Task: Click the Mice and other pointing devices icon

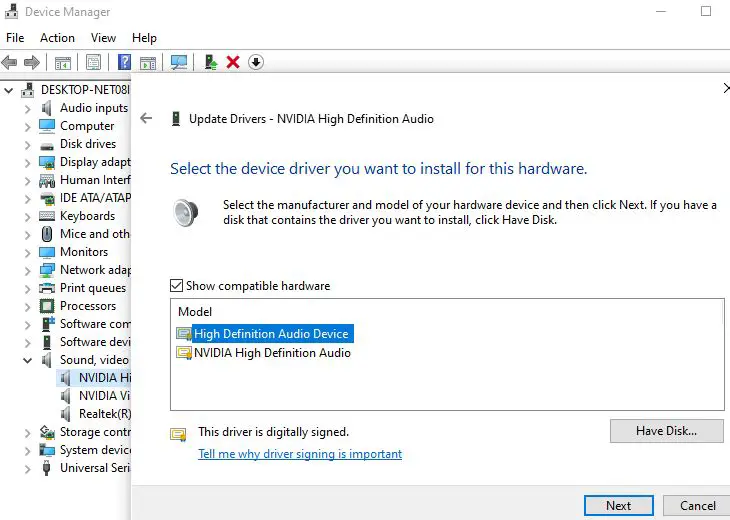Action: click(47, 234)
